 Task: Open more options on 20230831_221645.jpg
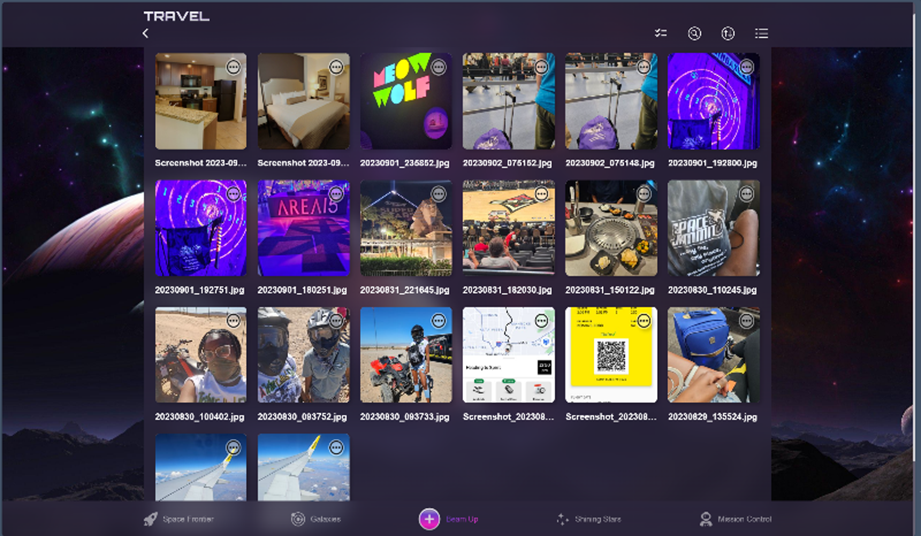point(438,194)
